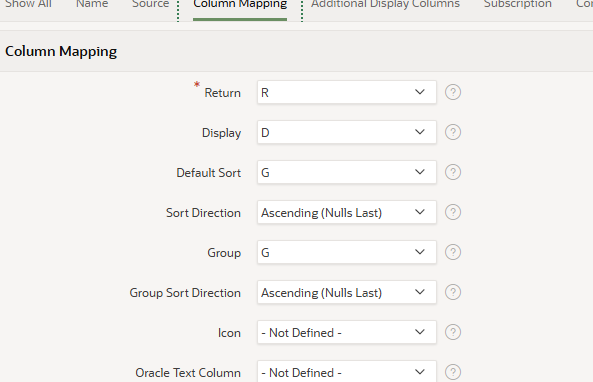Select the Column Mapping tab
Image resolution: width=593 pixels, height=382 pixels.
pyautogui.click(x=240, y=5)
